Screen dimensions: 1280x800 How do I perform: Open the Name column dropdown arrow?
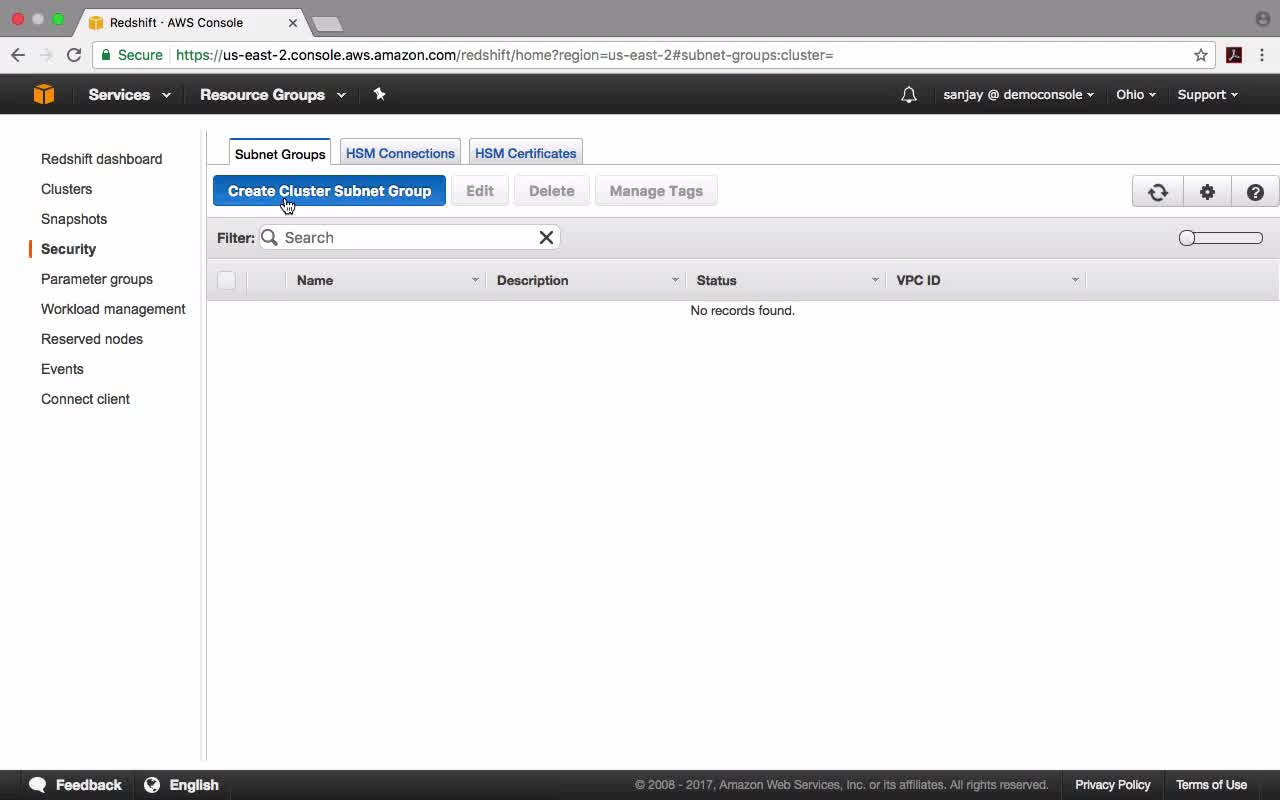pyautogui.click(x=475, y=280)
